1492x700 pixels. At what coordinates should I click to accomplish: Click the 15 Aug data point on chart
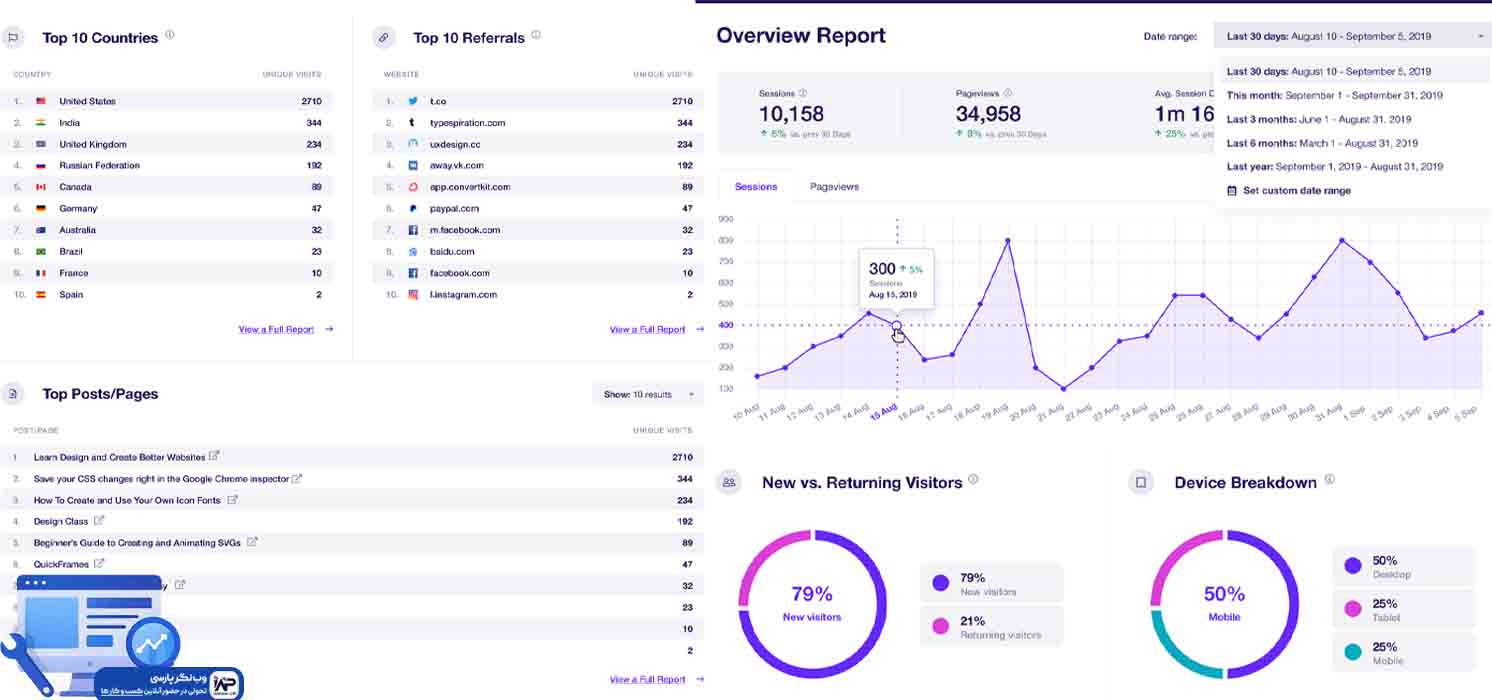point(896,326)
